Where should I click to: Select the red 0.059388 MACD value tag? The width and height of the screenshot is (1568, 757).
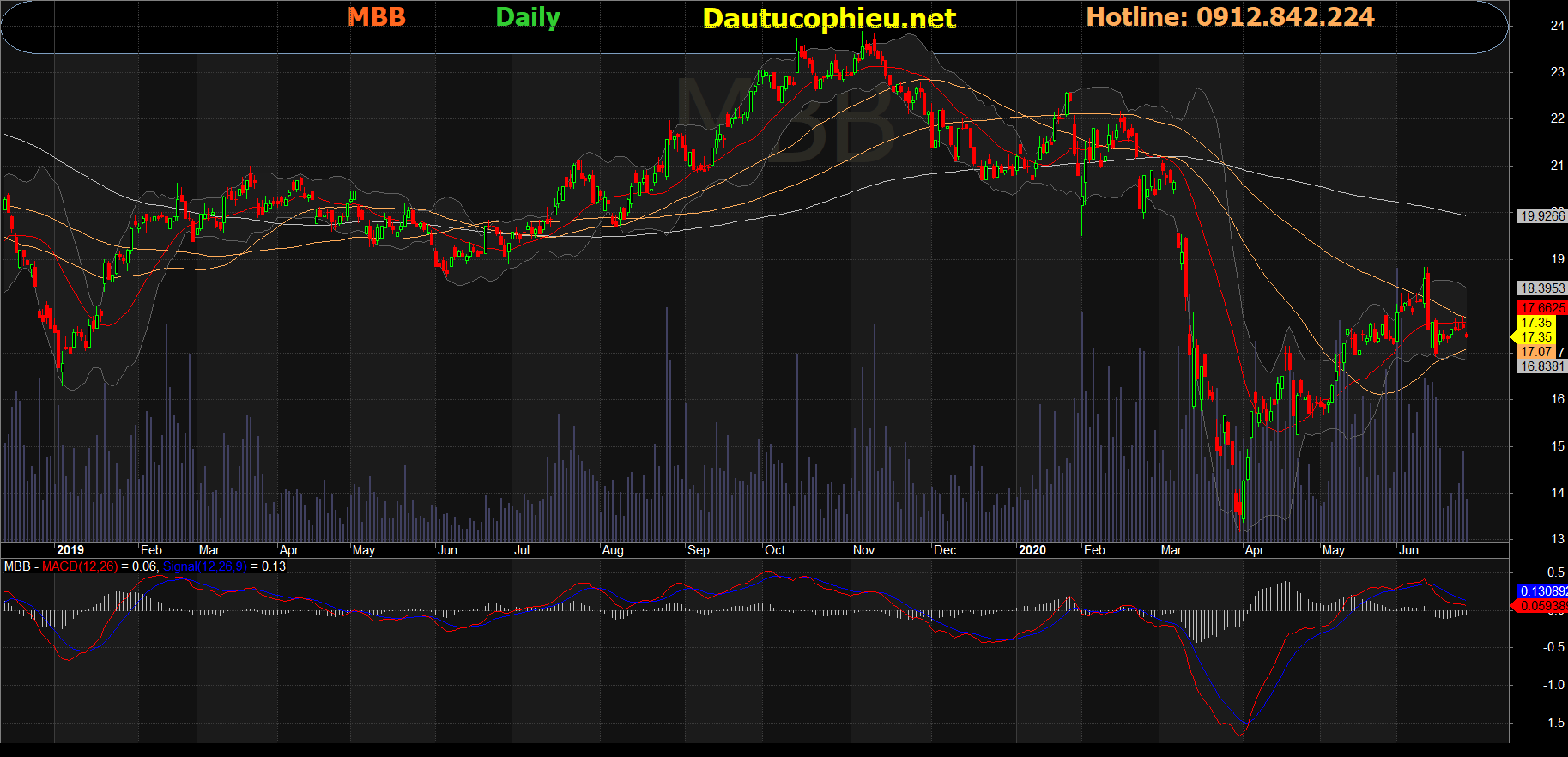pos(1541,606)
